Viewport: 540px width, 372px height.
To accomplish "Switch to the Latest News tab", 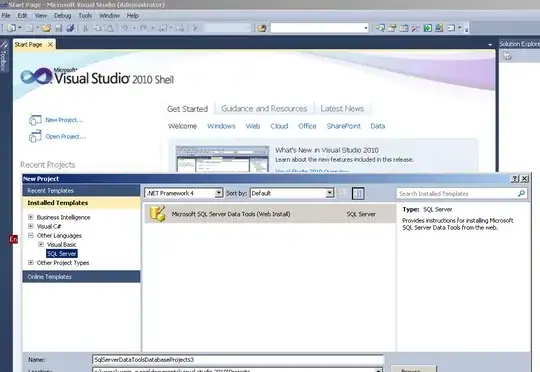I will pos(342,109).
